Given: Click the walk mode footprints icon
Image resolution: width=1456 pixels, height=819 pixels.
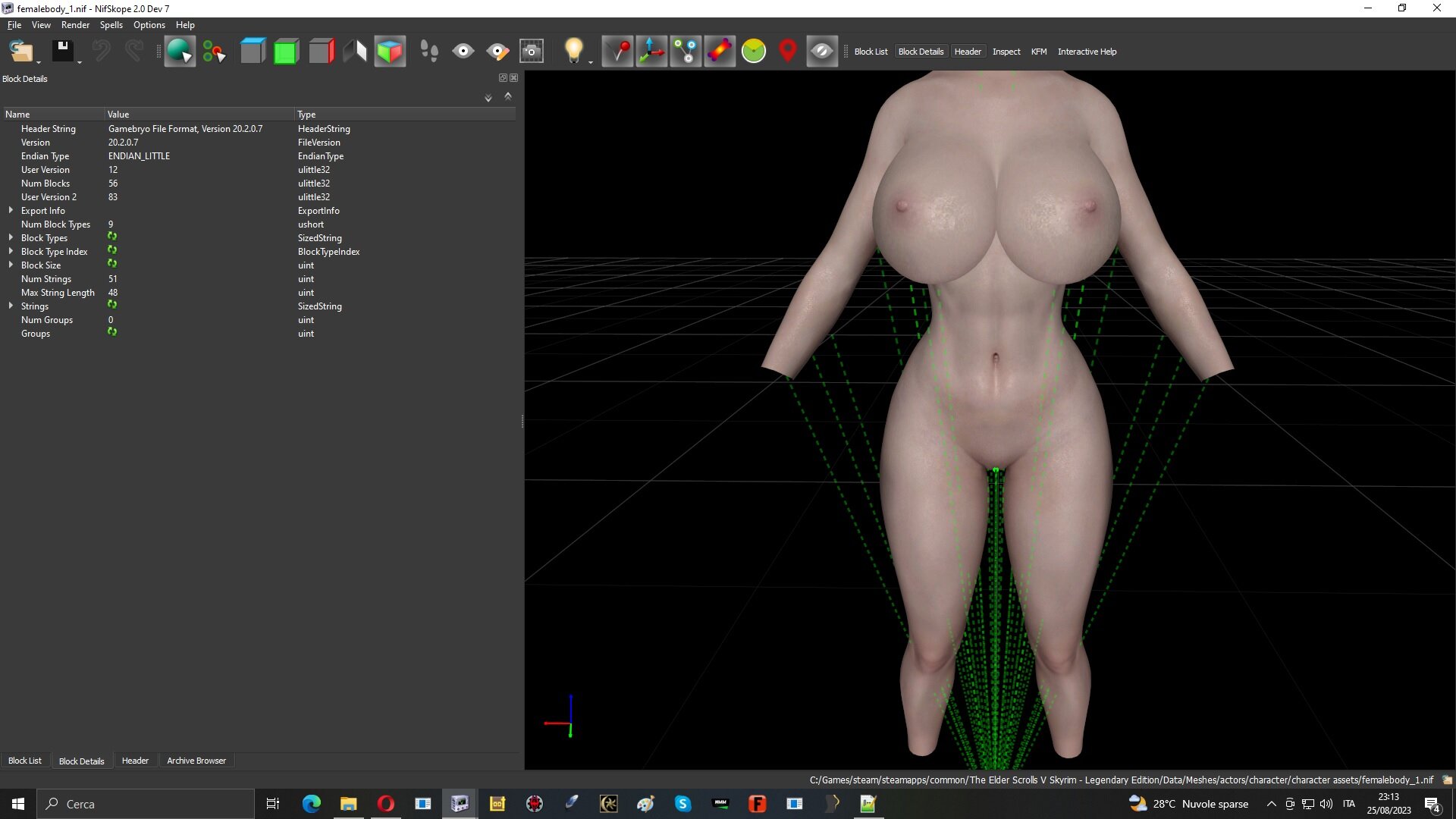Looking at the screenshot, I should click(x=429, y=52).
